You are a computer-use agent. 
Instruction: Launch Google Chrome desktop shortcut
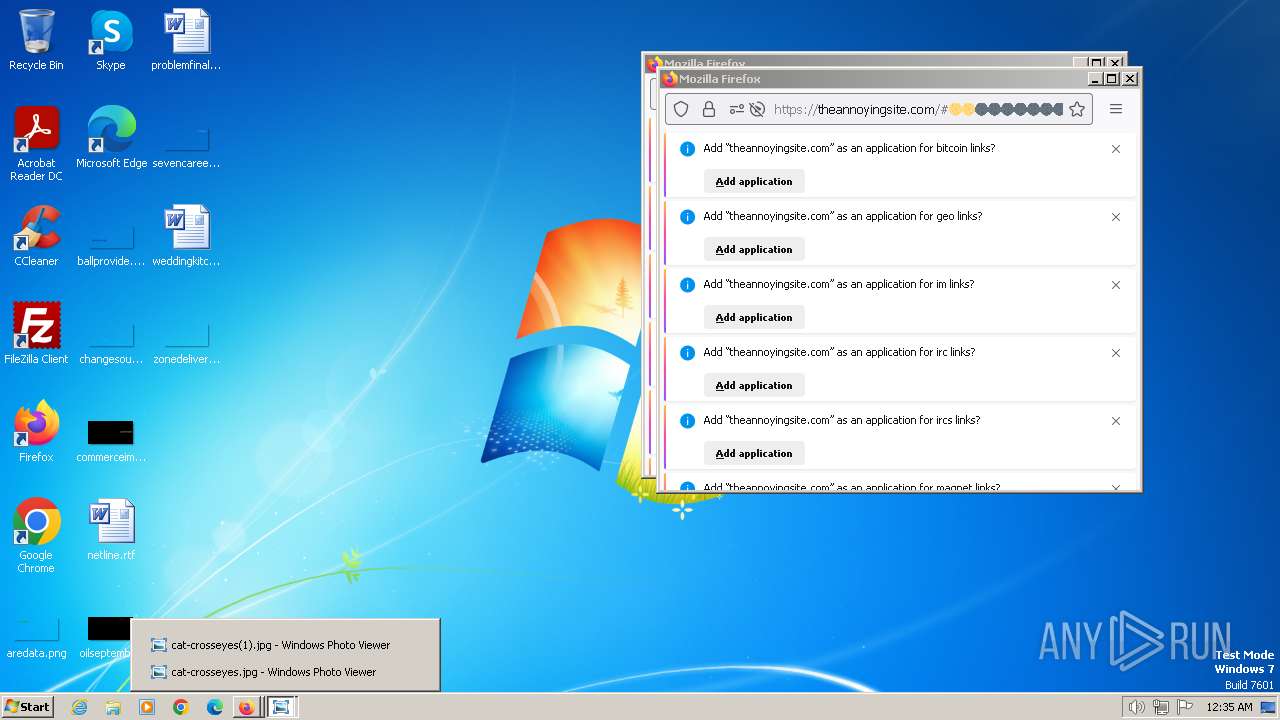[36, 536]
